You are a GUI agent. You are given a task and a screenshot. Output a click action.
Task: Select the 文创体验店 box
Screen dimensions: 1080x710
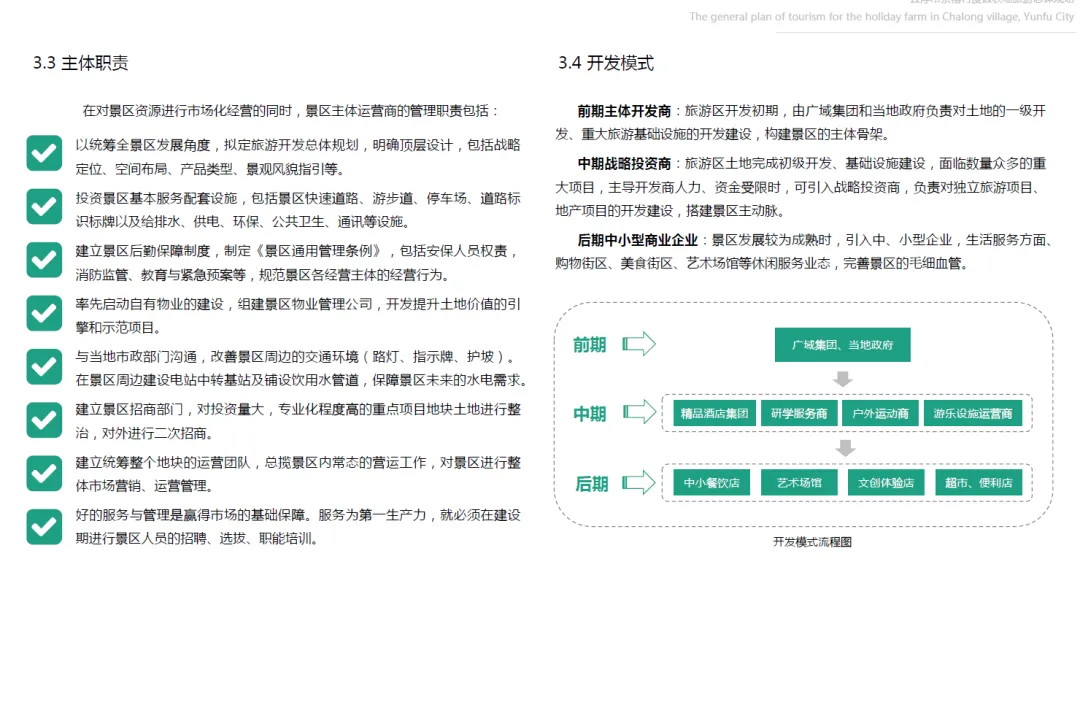pyautogui.click(x=886, y=483)
